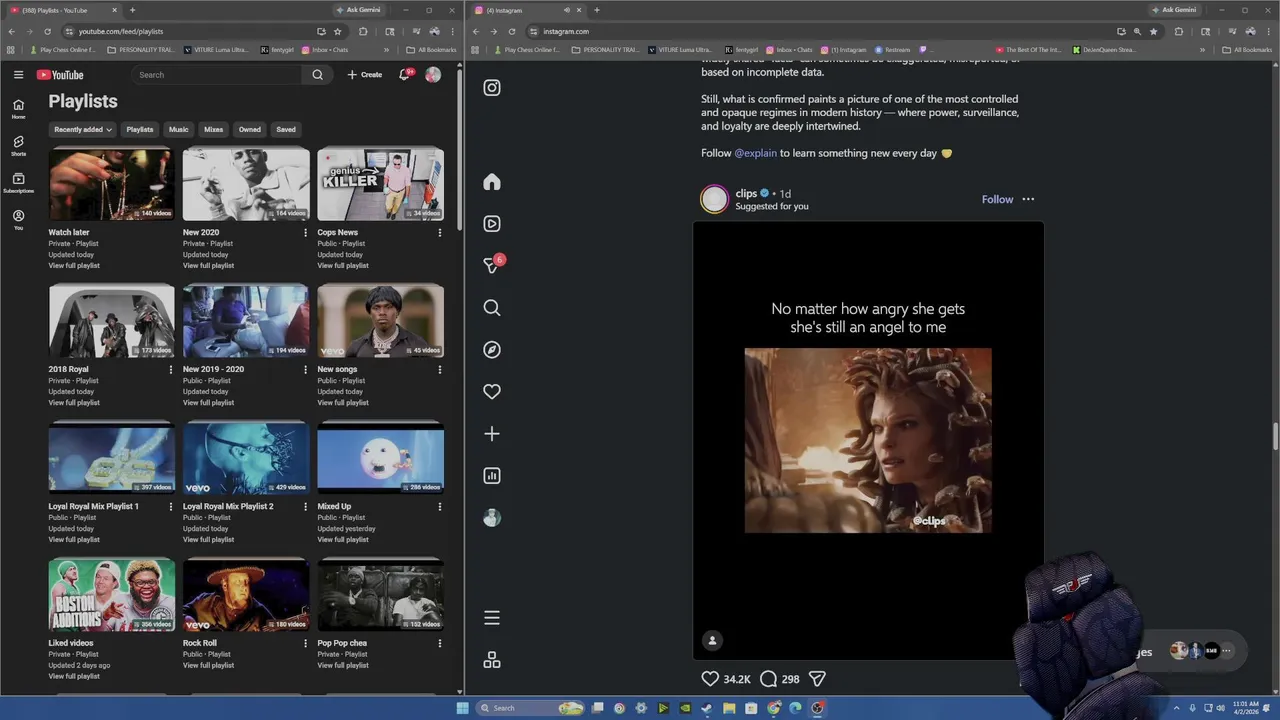Click the tagged people icon on the clips video
Viewport: 1280px width, 720px height.
pyautogui.click(x=712, y=640)
